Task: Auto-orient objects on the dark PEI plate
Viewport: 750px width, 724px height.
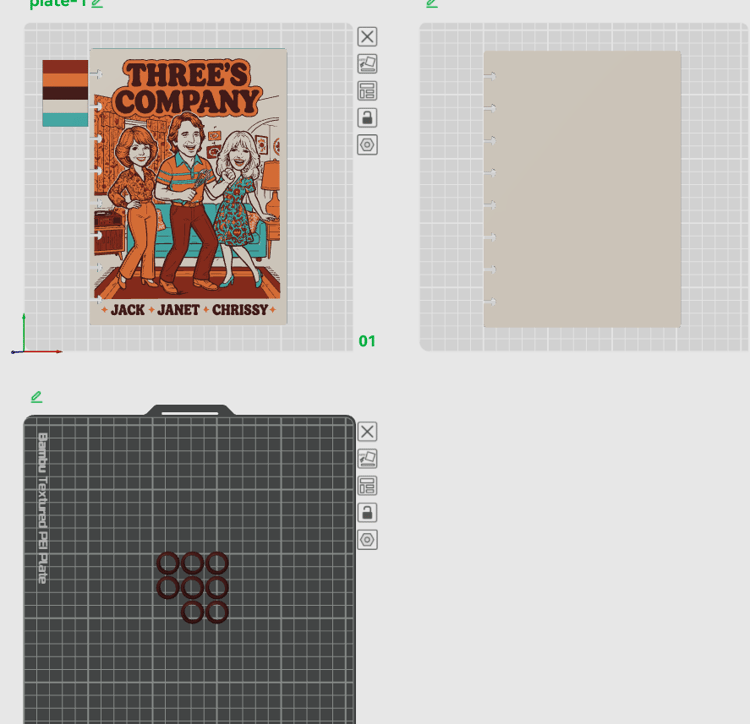Action: click(x=367, y=459)
